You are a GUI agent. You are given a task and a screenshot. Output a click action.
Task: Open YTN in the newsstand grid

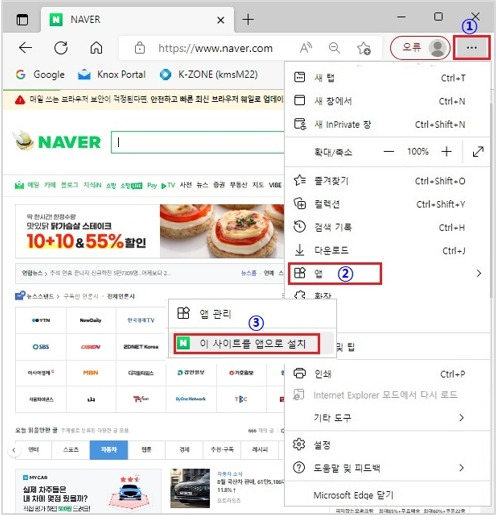tap(41, 320)
